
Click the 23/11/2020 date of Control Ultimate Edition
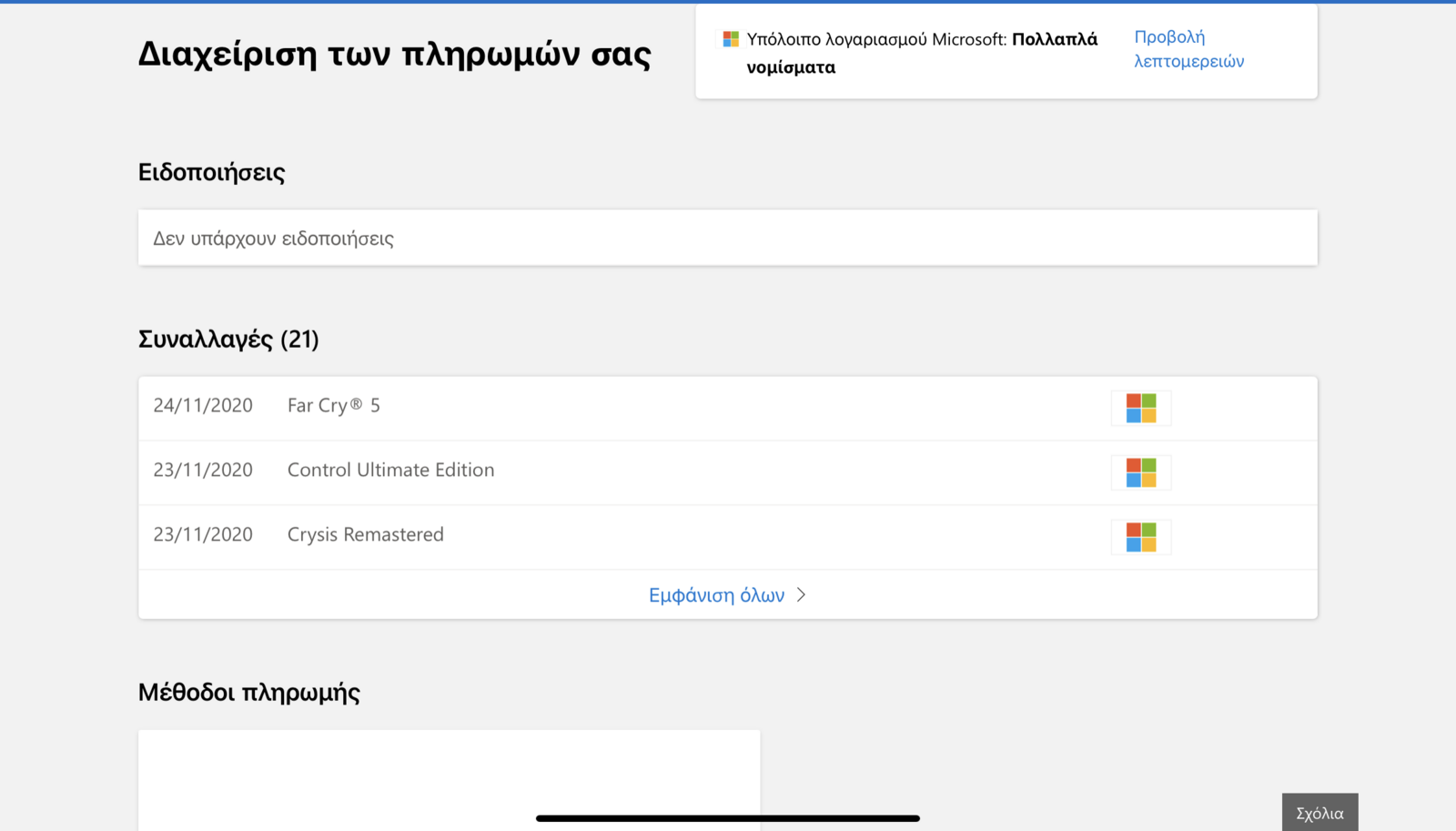point(203,470)
